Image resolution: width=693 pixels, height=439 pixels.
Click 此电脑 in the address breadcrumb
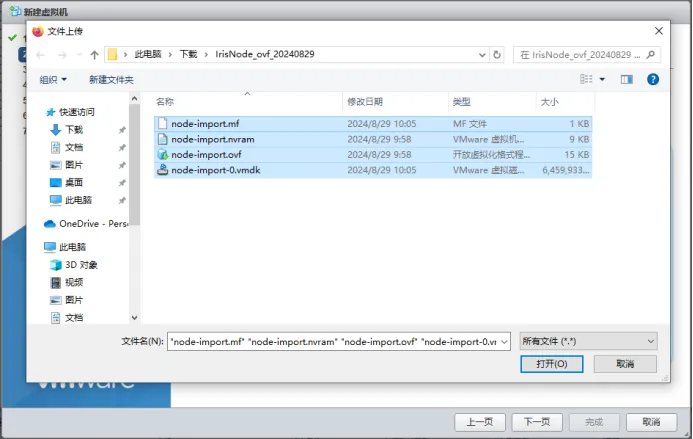[x=148, y=54]
